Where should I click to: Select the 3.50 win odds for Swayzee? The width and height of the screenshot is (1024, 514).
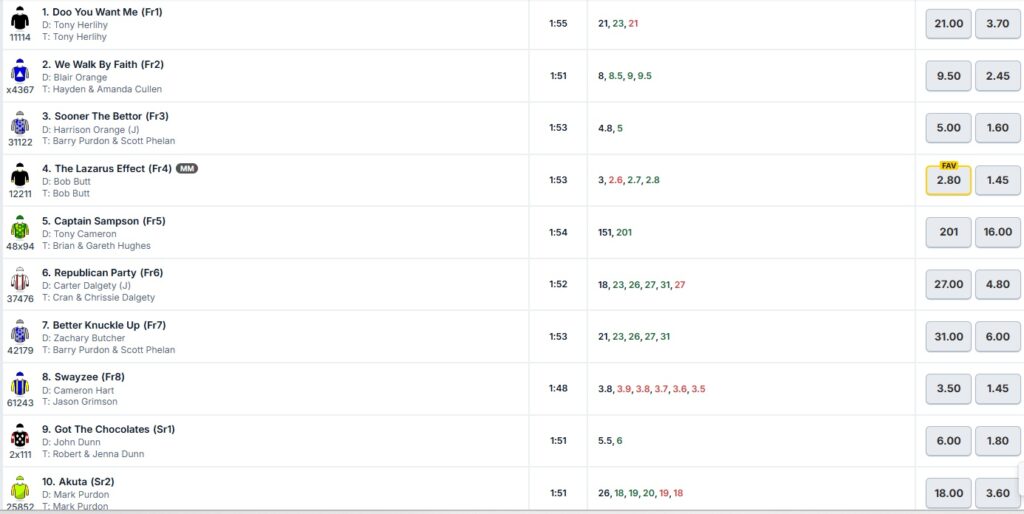(948, 388)
